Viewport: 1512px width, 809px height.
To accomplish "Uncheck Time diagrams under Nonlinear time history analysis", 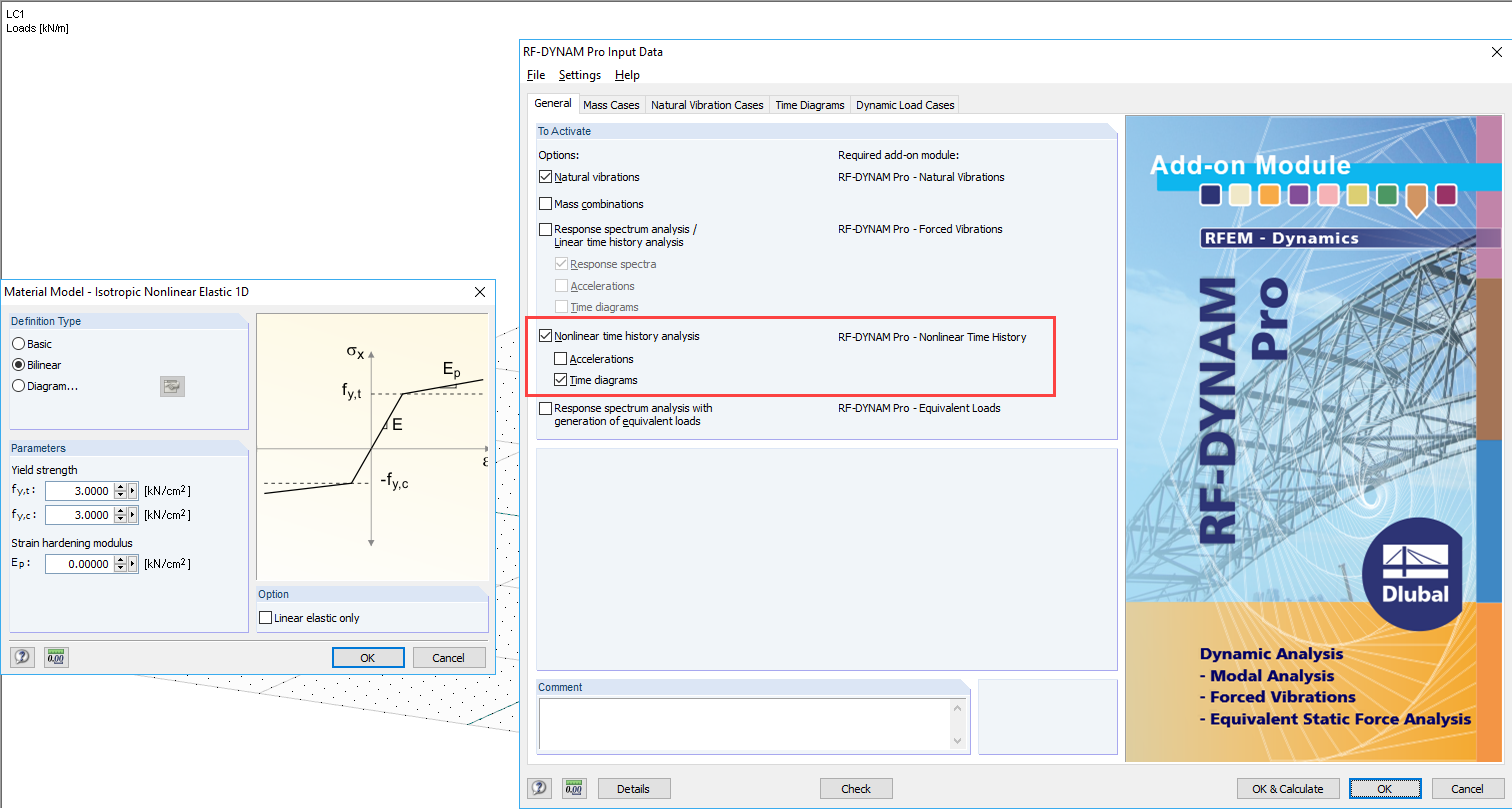I will (x=562, y=379).
